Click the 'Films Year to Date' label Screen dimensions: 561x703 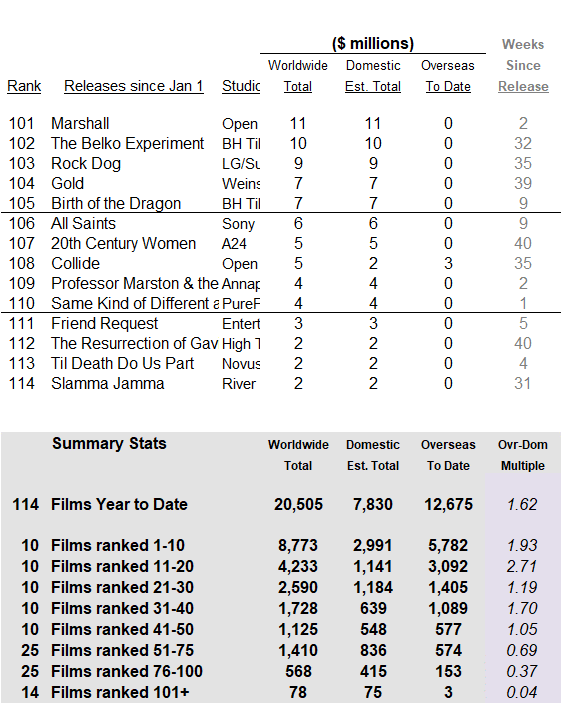click(119, 504)
